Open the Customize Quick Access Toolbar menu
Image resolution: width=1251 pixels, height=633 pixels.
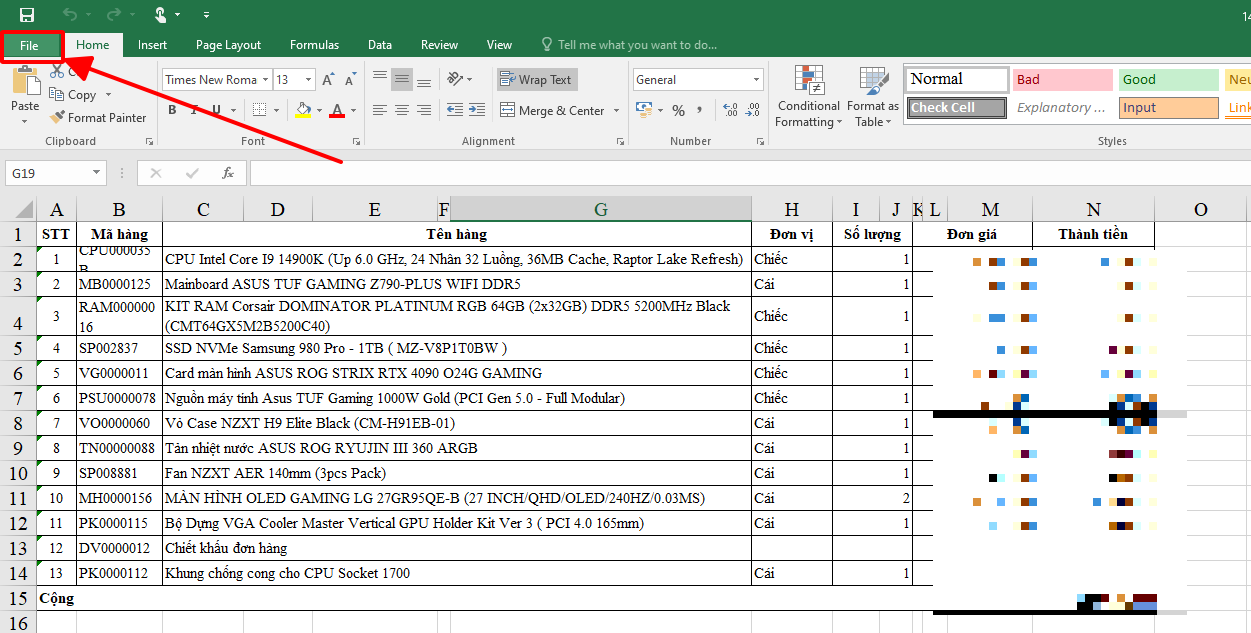tap(206, 16)
